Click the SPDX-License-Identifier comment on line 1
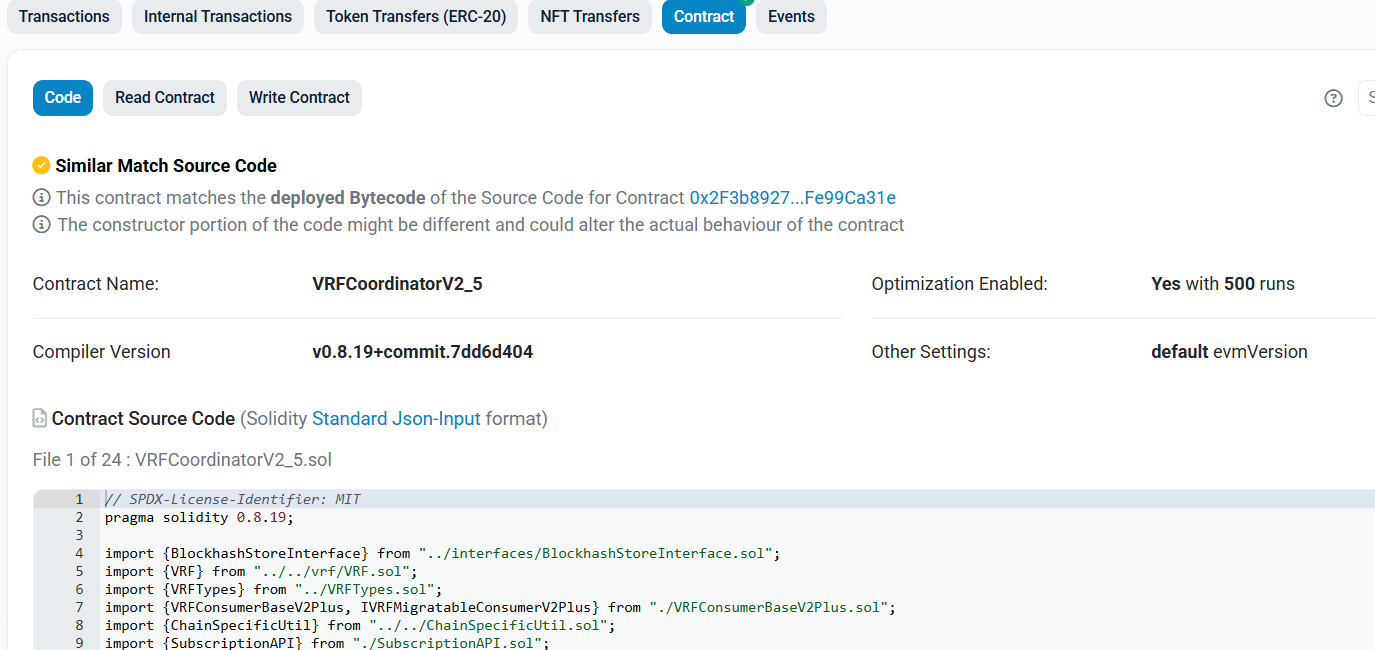Screen dimensions: 1375x650 tap(233, 499)
